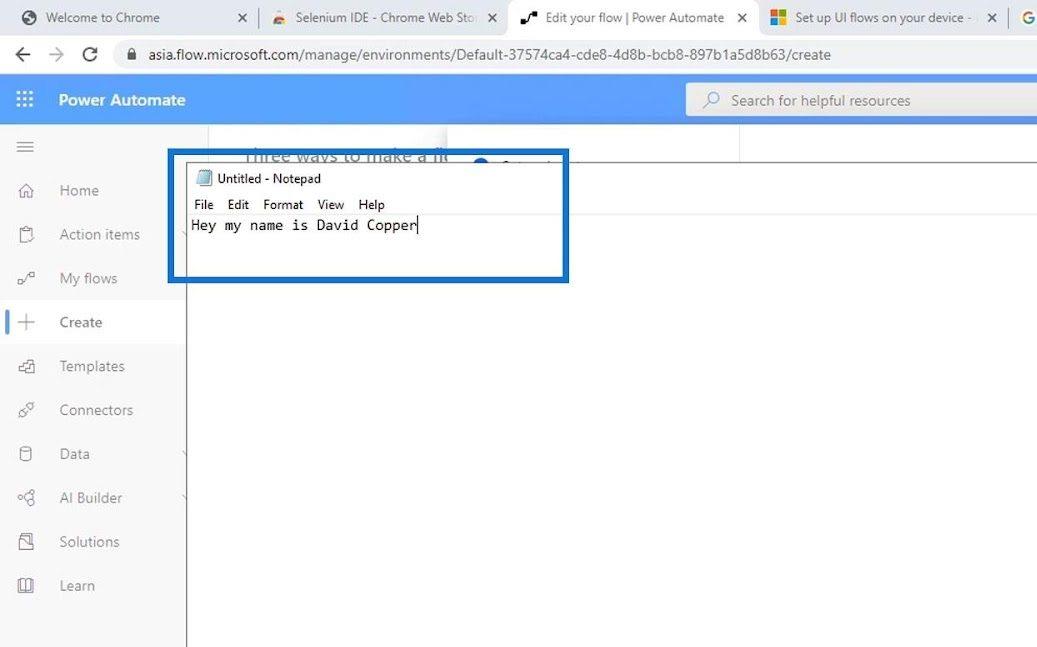Viewport: 1037px width, 647px height.
Task: Click the Learn book icon
Action: (26, 585)
